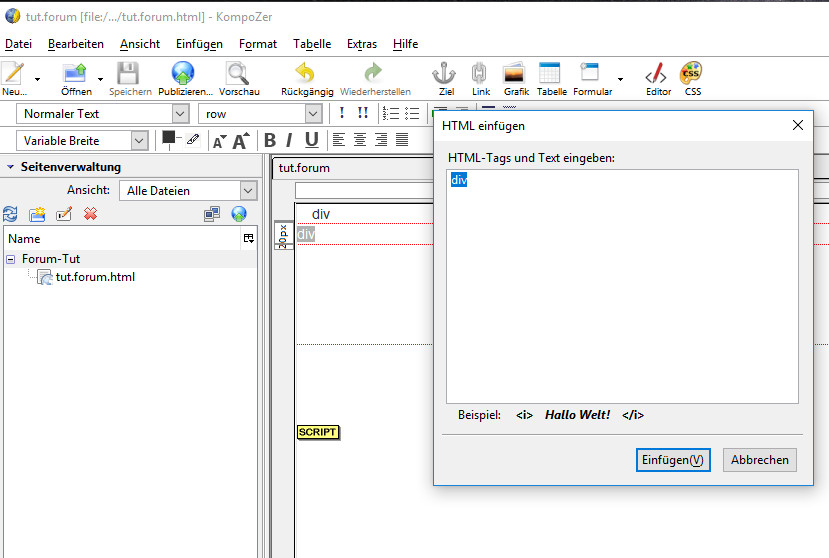Image resolution: width=829 pixels, height=558 pixels.
Task: Increase font size with large A icon
Action: coord(241,141)
